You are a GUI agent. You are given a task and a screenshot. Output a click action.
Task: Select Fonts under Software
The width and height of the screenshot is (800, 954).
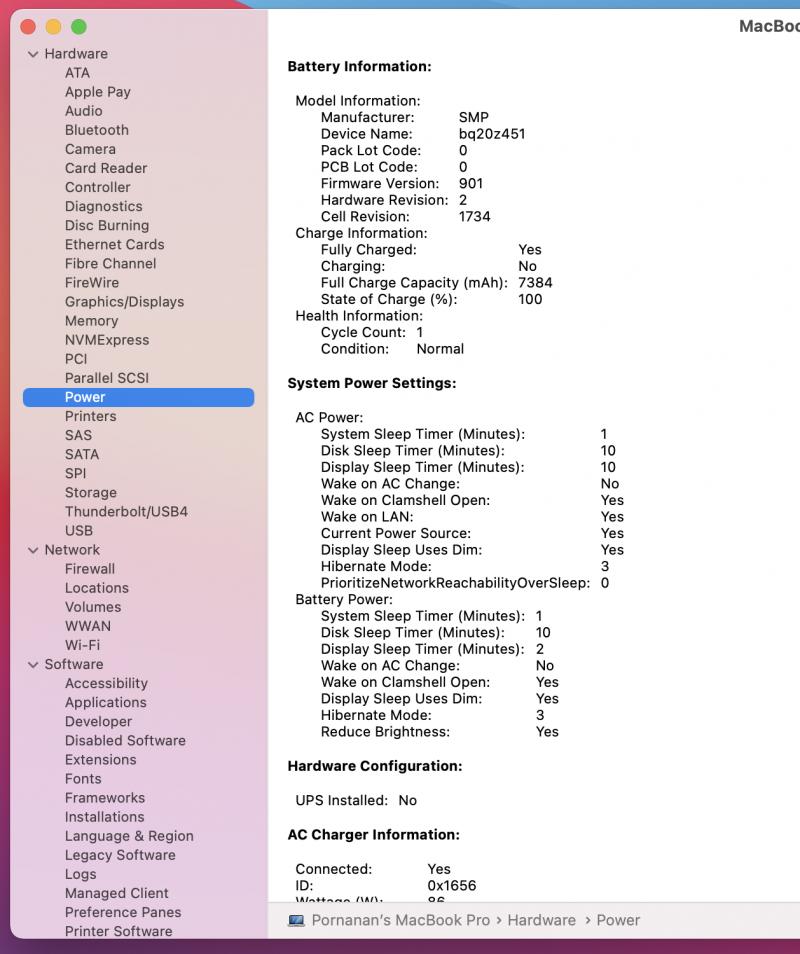(x=83, y=779)
